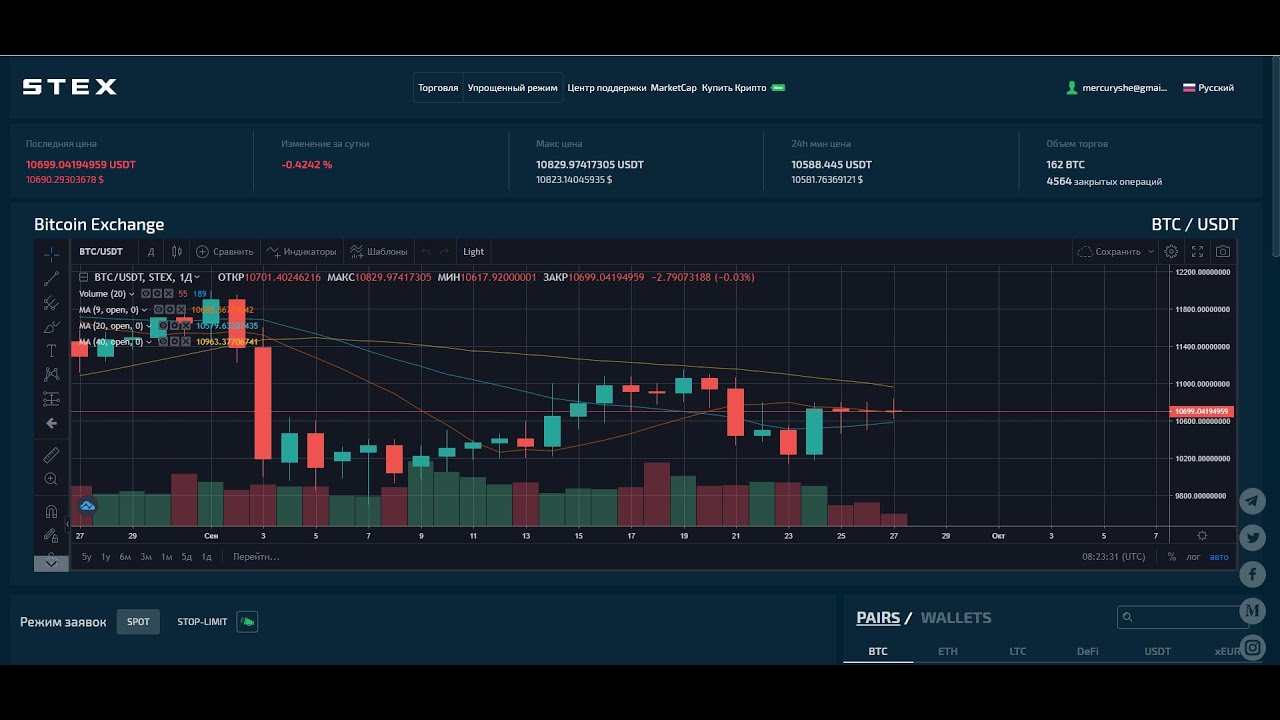The height and width of the screenshot is (720, 1280).
Task: Collapse the drawing toolbar side arrow
Action: (x=68, y=524)
